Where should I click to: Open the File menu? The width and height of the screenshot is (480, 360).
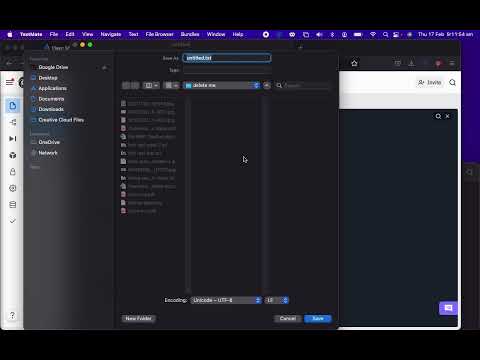pos(54,34)
